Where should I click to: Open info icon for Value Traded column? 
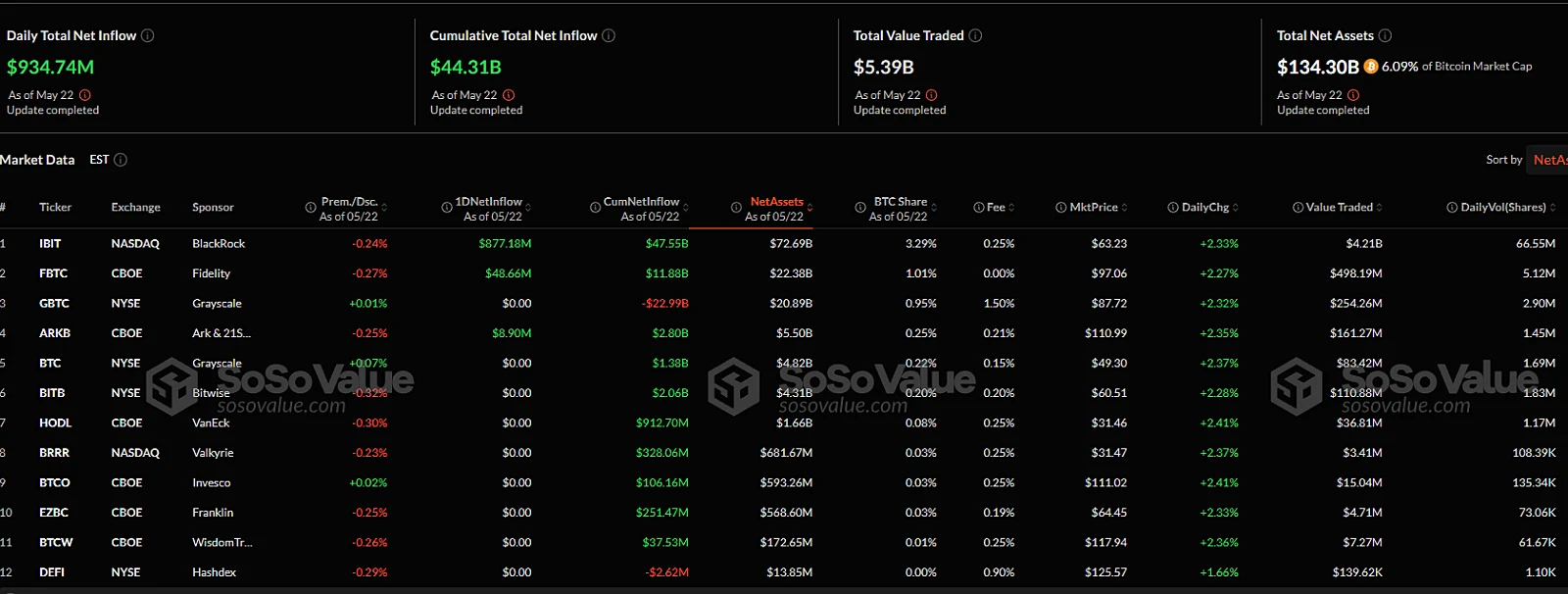[1298, 208]
